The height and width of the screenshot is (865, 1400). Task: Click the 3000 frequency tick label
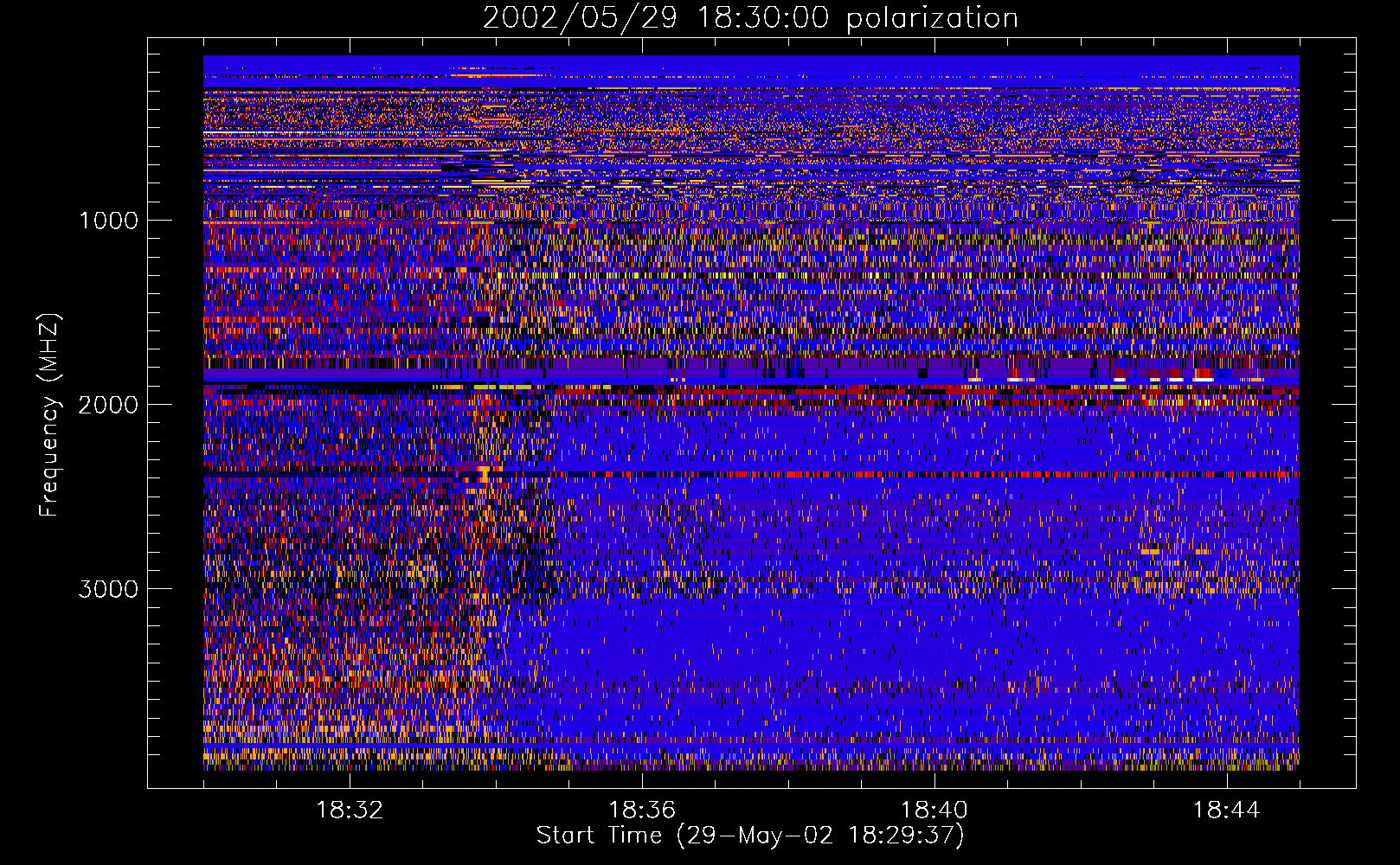108,589
